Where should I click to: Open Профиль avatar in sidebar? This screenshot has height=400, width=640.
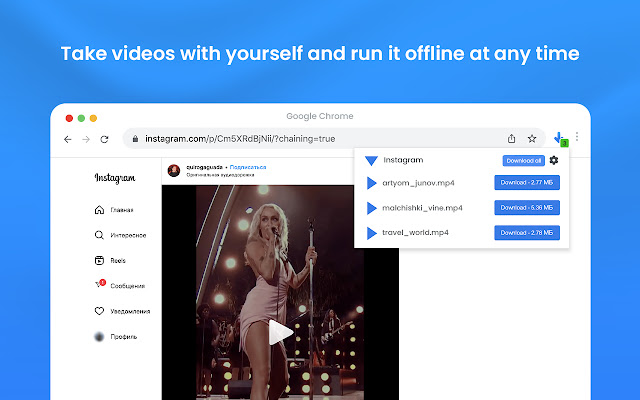[x=99, y=337]
